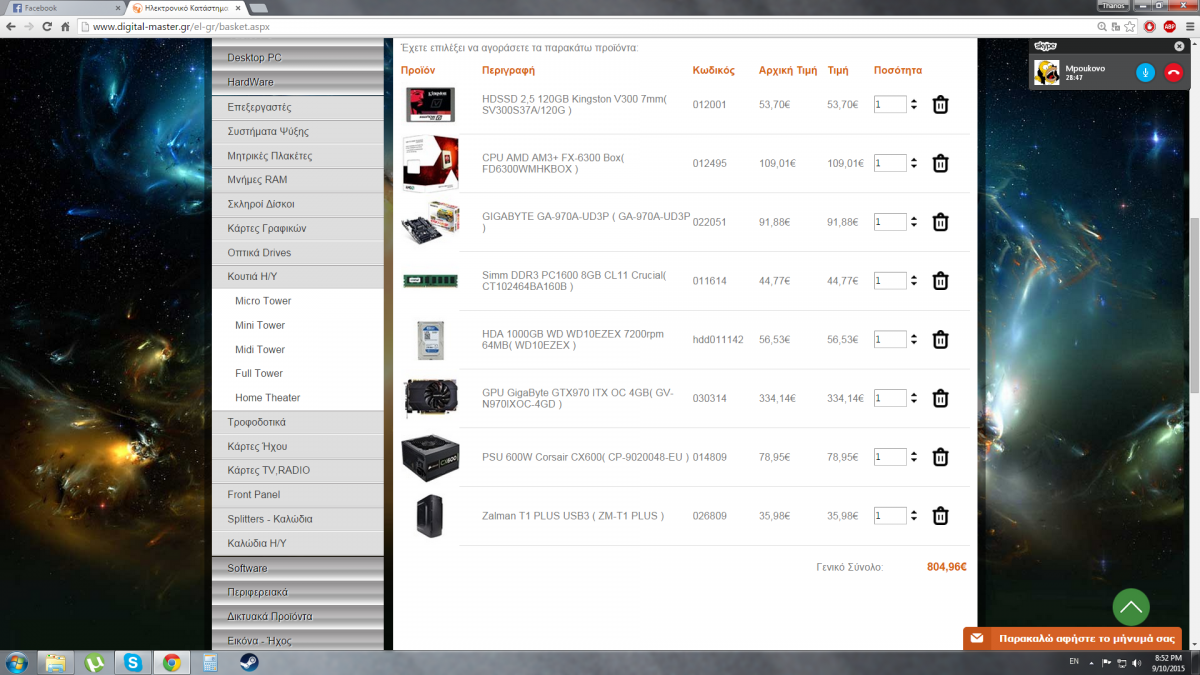Change quantity stepper for Kingston V300 SSD

click(914, 104)
